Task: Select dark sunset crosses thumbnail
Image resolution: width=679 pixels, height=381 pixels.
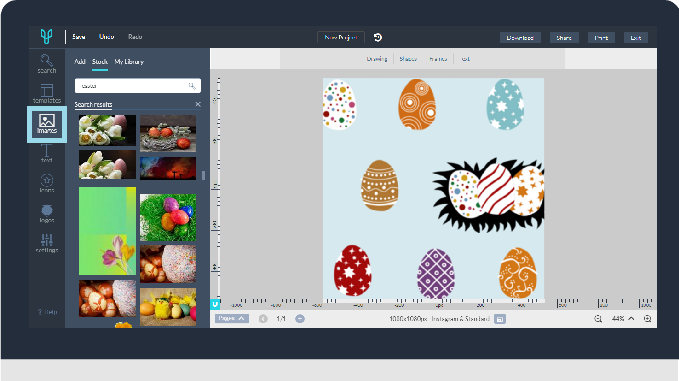Action: 168,168
